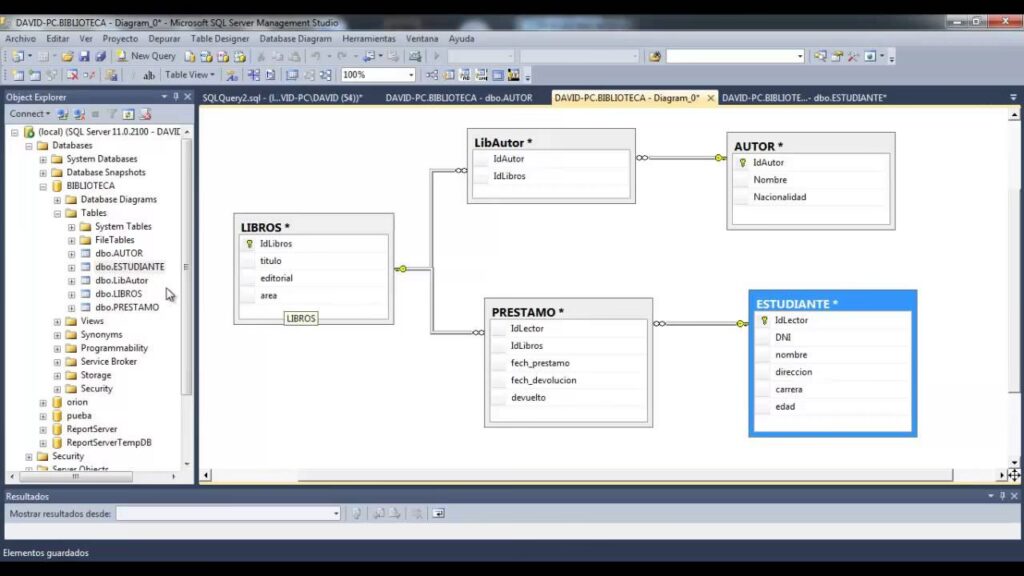1024x576 pixels.
Task: Click the diagram's horizontal scrollbar
Action: pyautogui.click(x=600, y=475)
